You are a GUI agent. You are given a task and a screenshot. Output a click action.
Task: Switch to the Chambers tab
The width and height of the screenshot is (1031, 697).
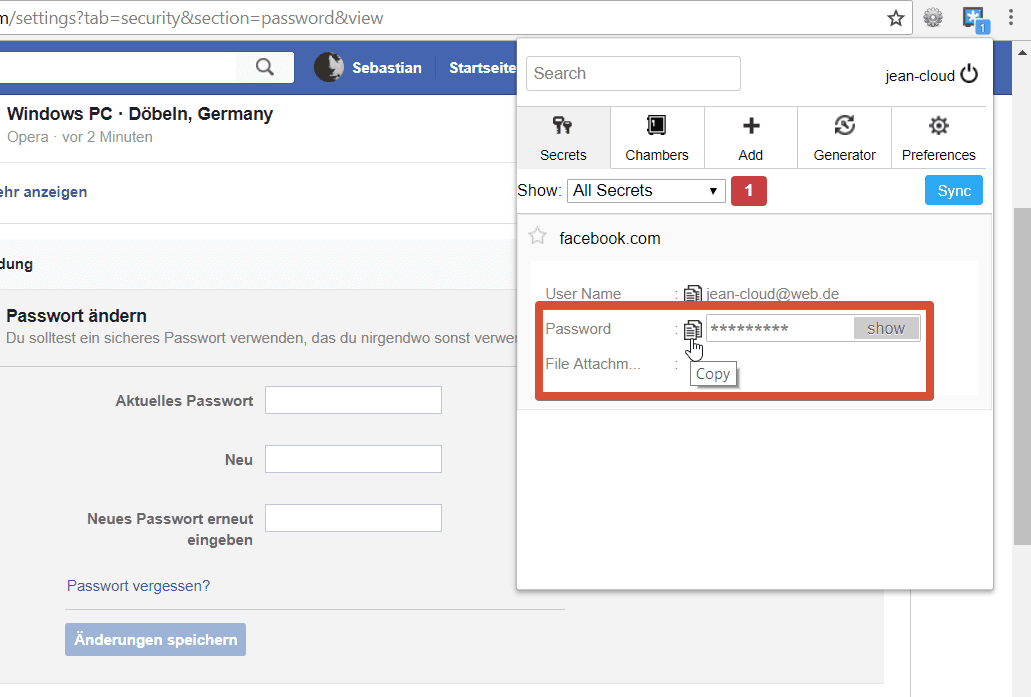(657, 138)
